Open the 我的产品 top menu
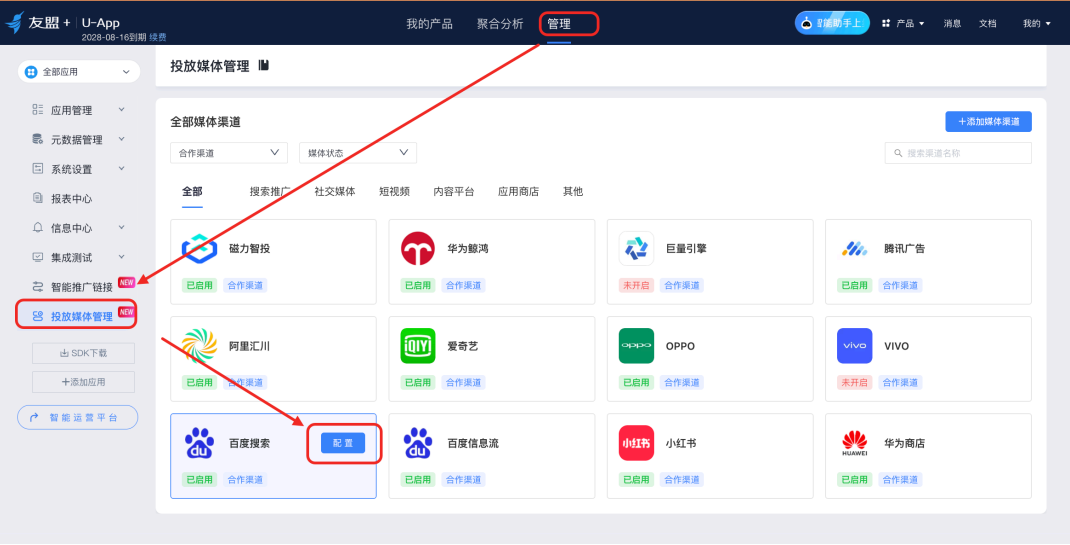1070x545 pixels. click(429, 24)
